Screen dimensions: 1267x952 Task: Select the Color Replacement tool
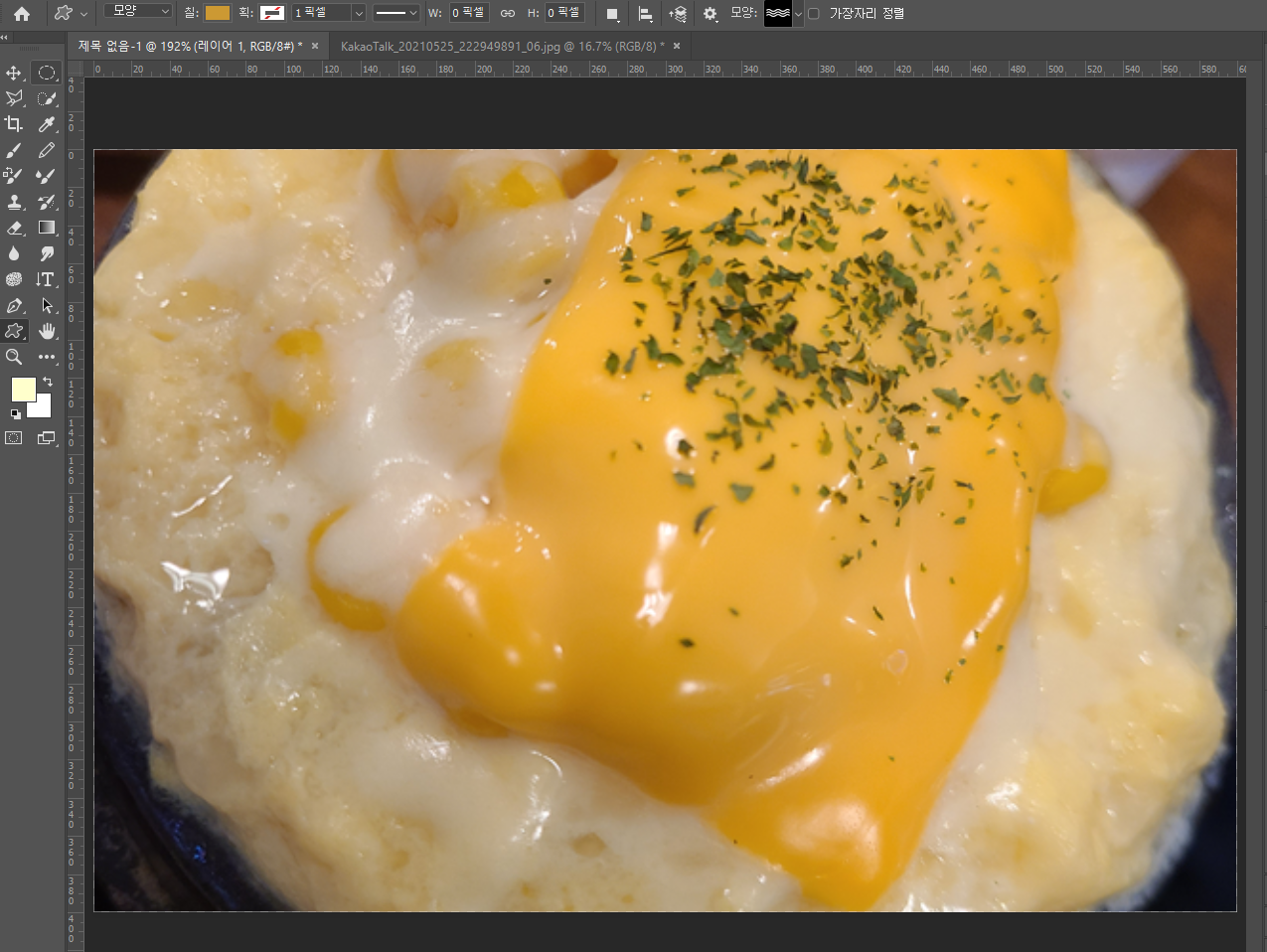[14, 176]
